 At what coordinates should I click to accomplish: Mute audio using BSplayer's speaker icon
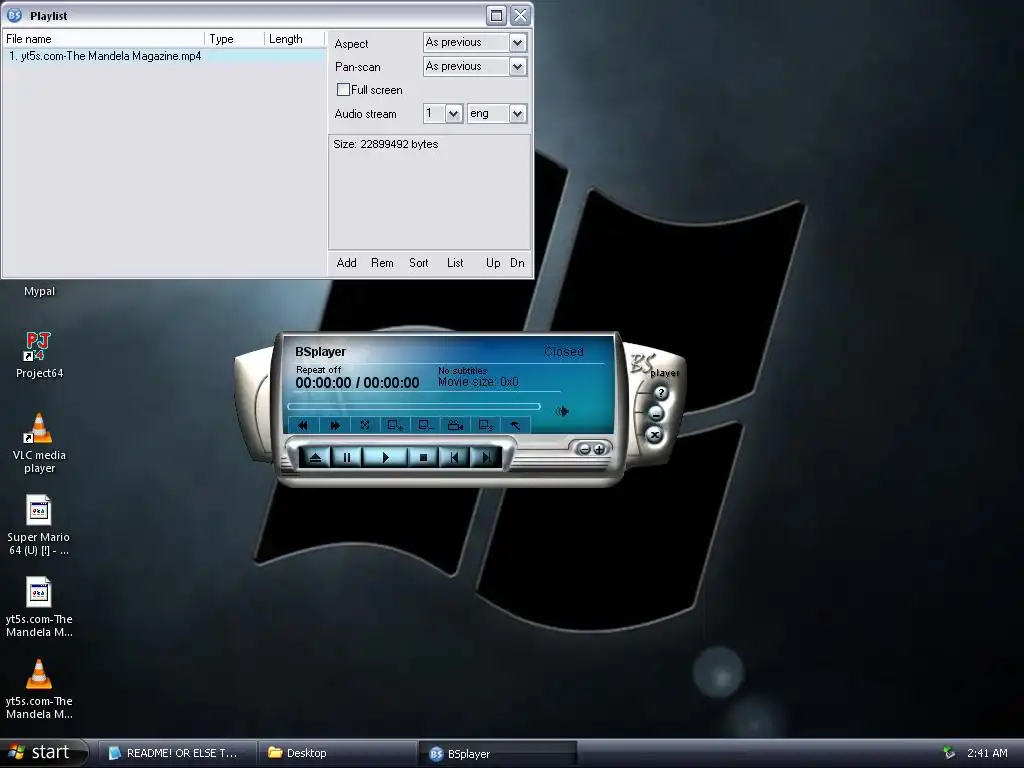pyautogui.click(x=562, y=411)
